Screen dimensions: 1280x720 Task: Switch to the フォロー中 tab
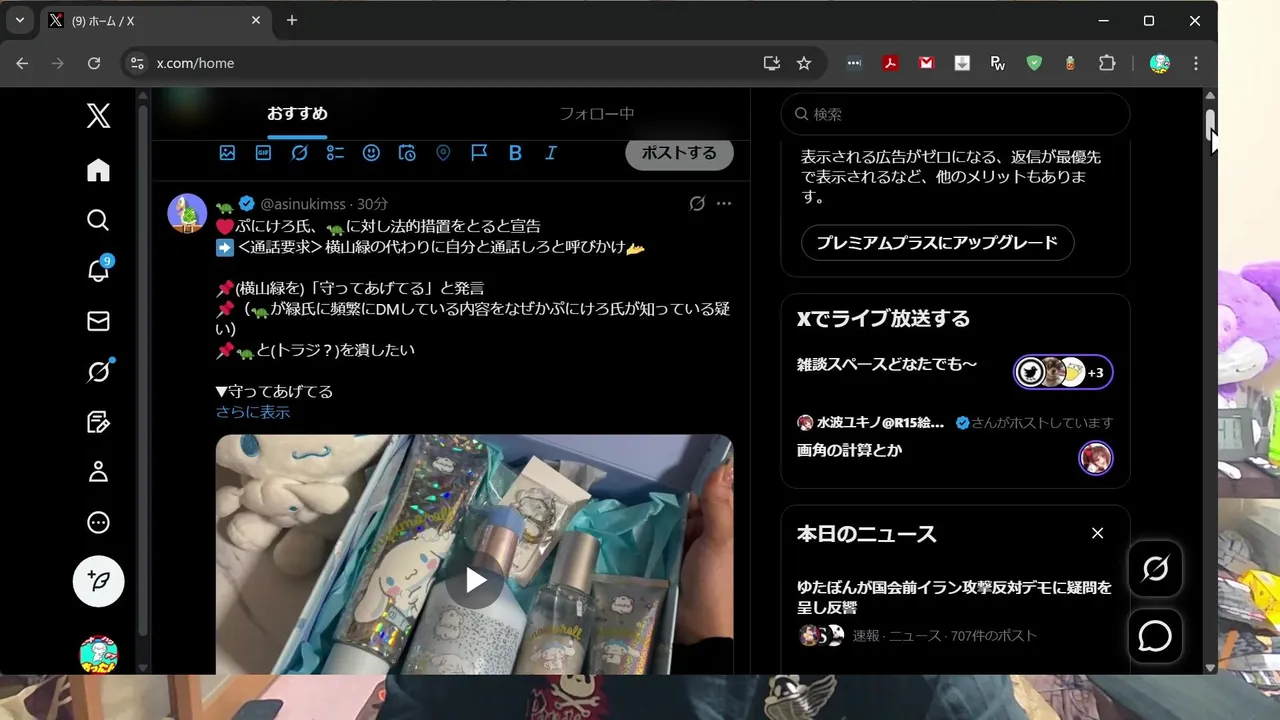597,114
